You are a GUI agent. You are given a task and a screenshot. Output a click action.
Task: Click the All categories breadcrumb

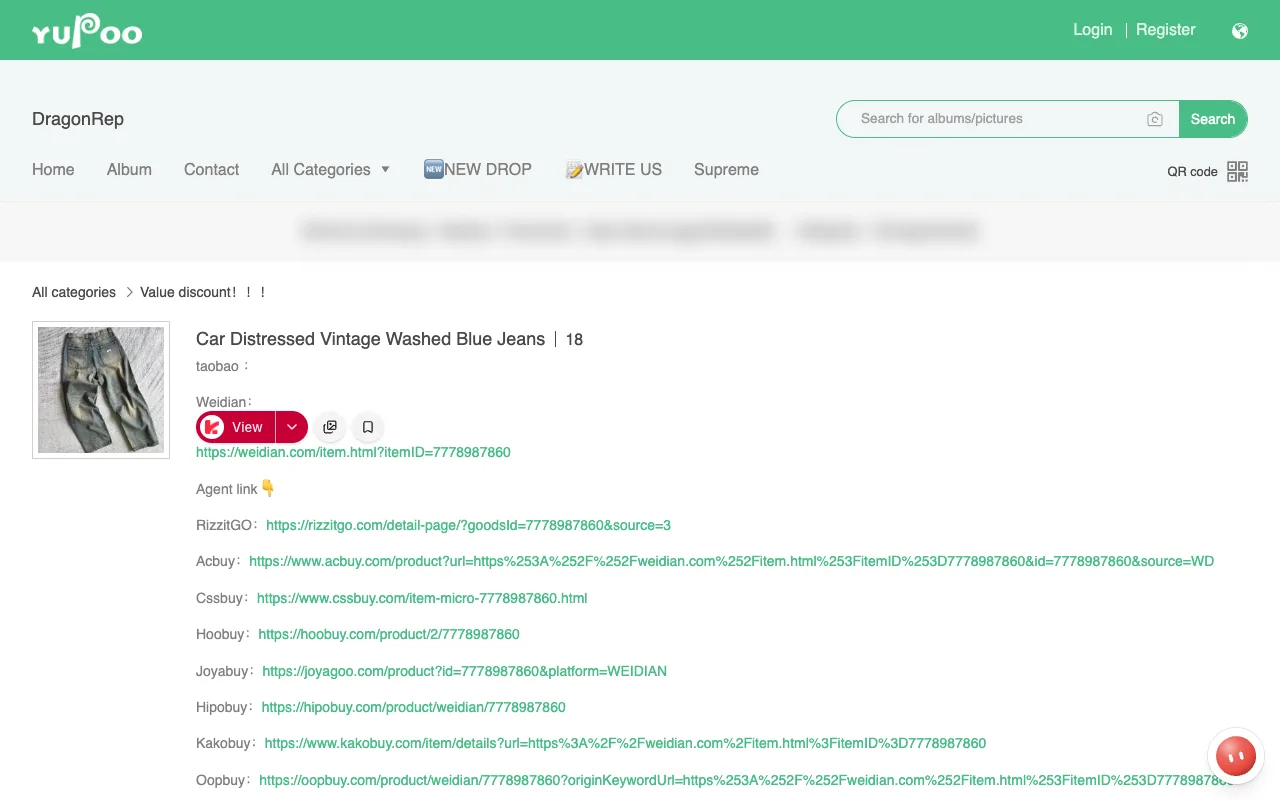point(74,293)
